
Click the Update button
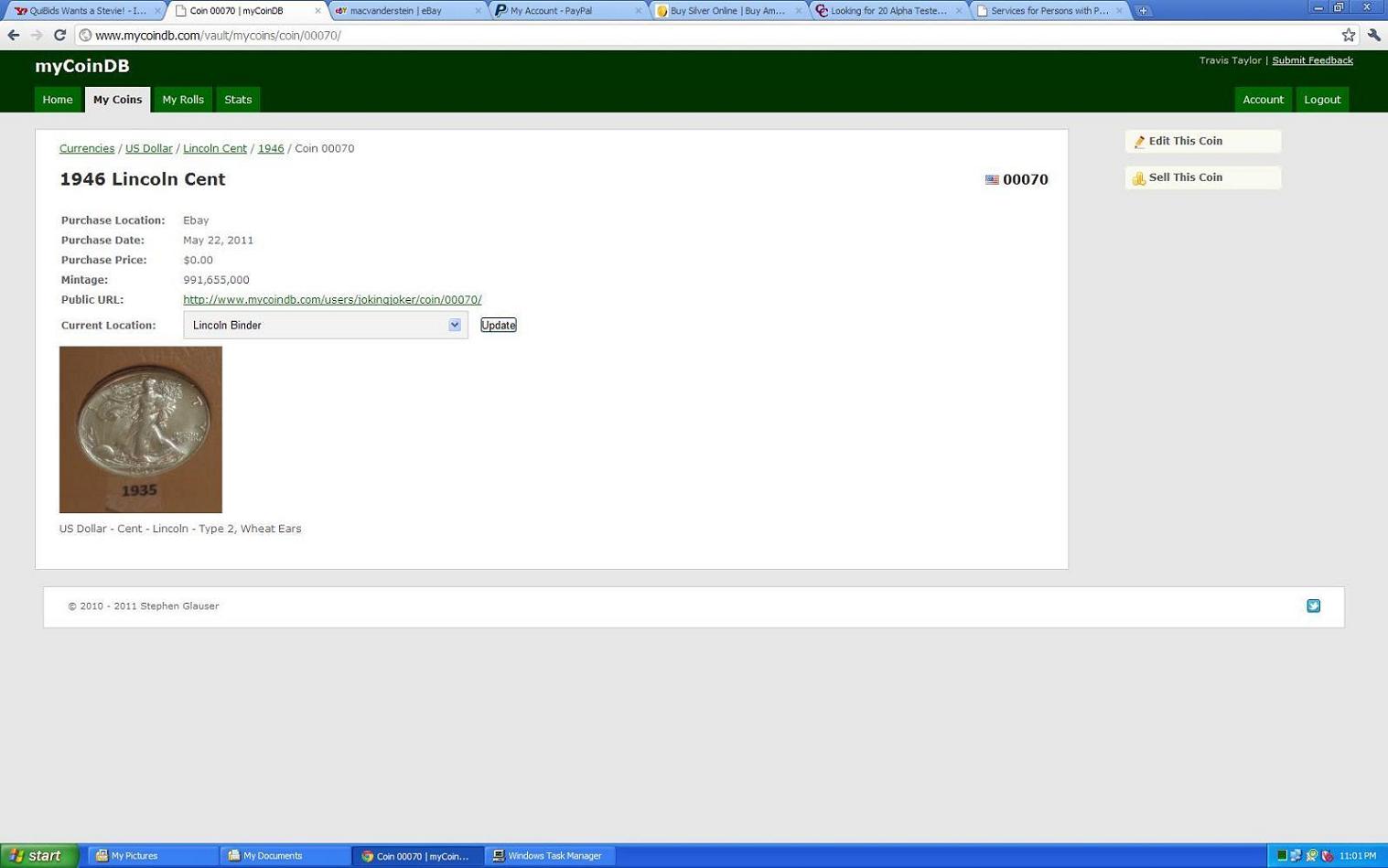click(499, 325)
